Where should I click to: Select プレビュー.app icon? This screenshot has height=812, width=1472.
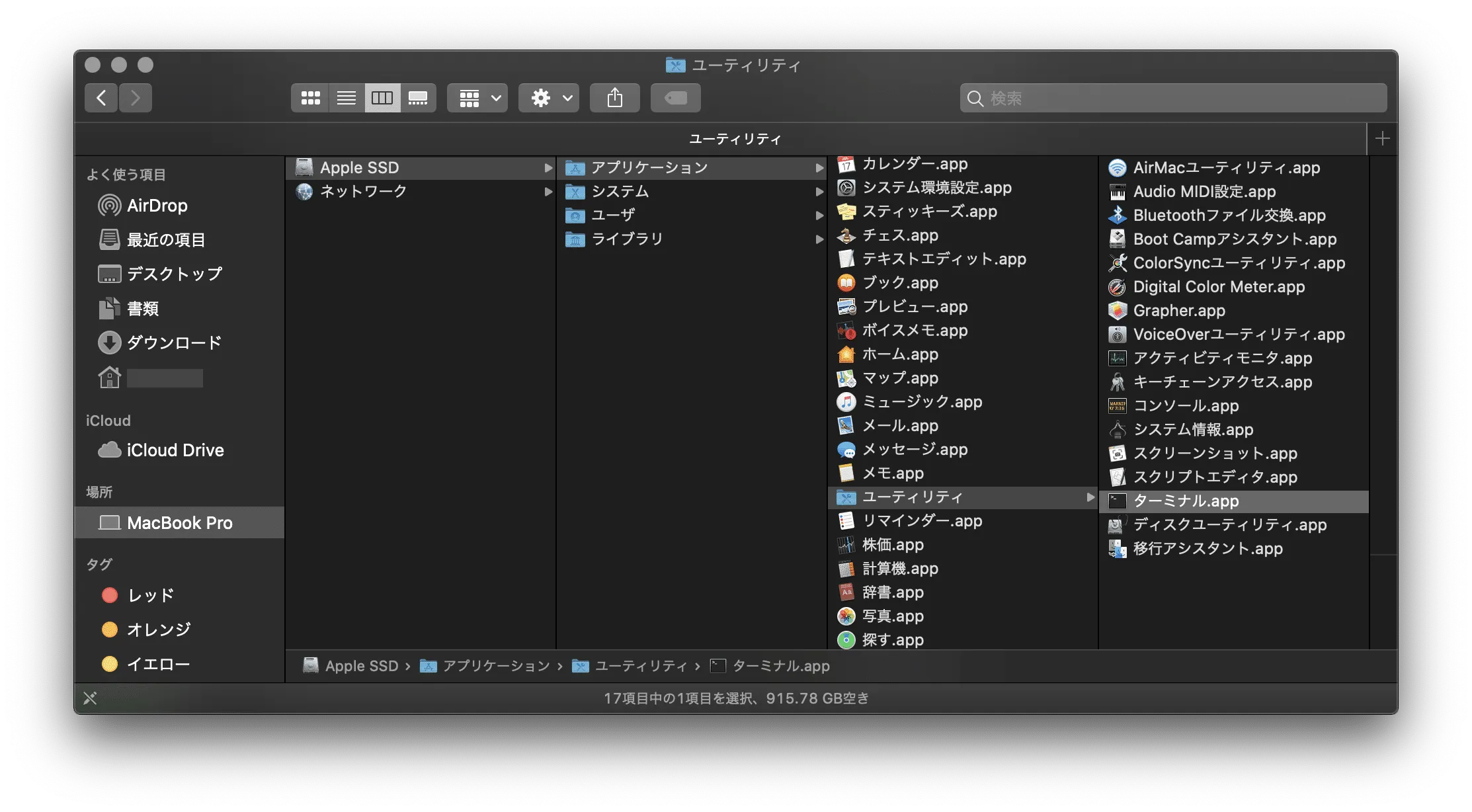[846, 307]
